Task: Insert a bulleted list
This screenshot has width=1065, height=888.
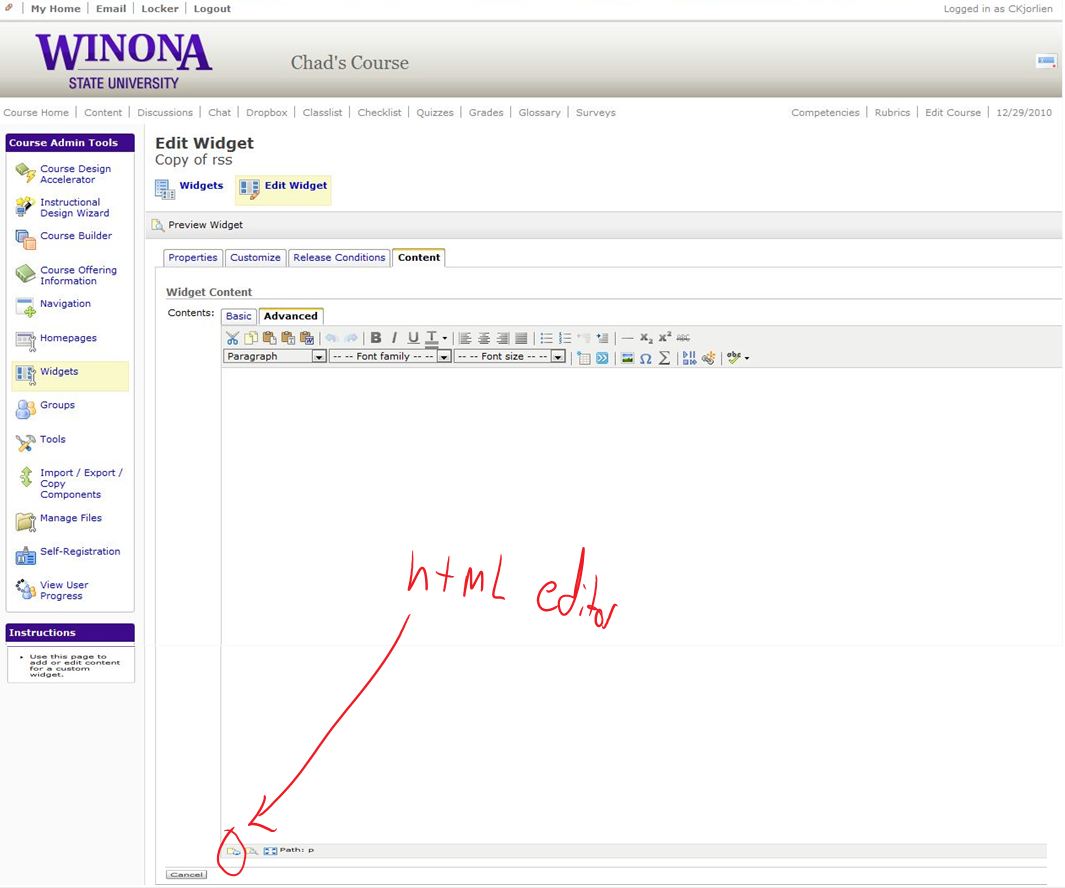Action: [x=546, y=338]
